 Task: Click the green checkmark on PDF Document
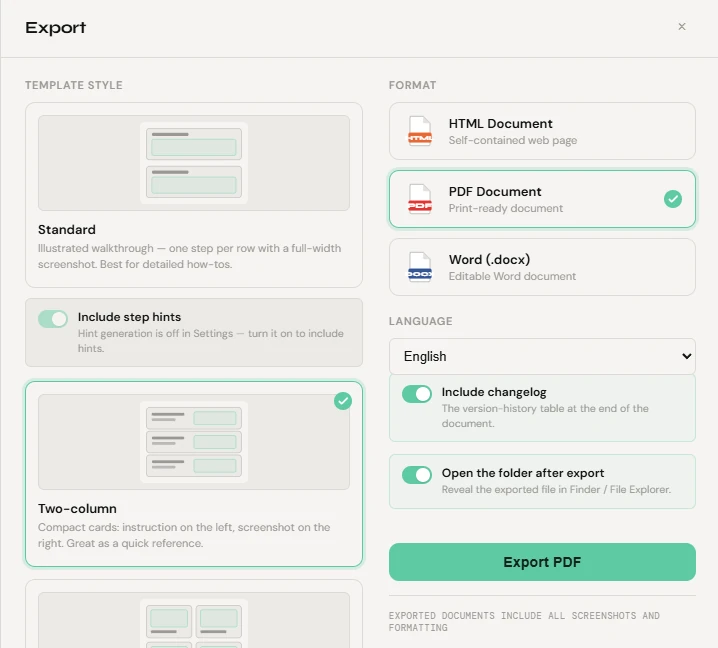click(673, 199)
